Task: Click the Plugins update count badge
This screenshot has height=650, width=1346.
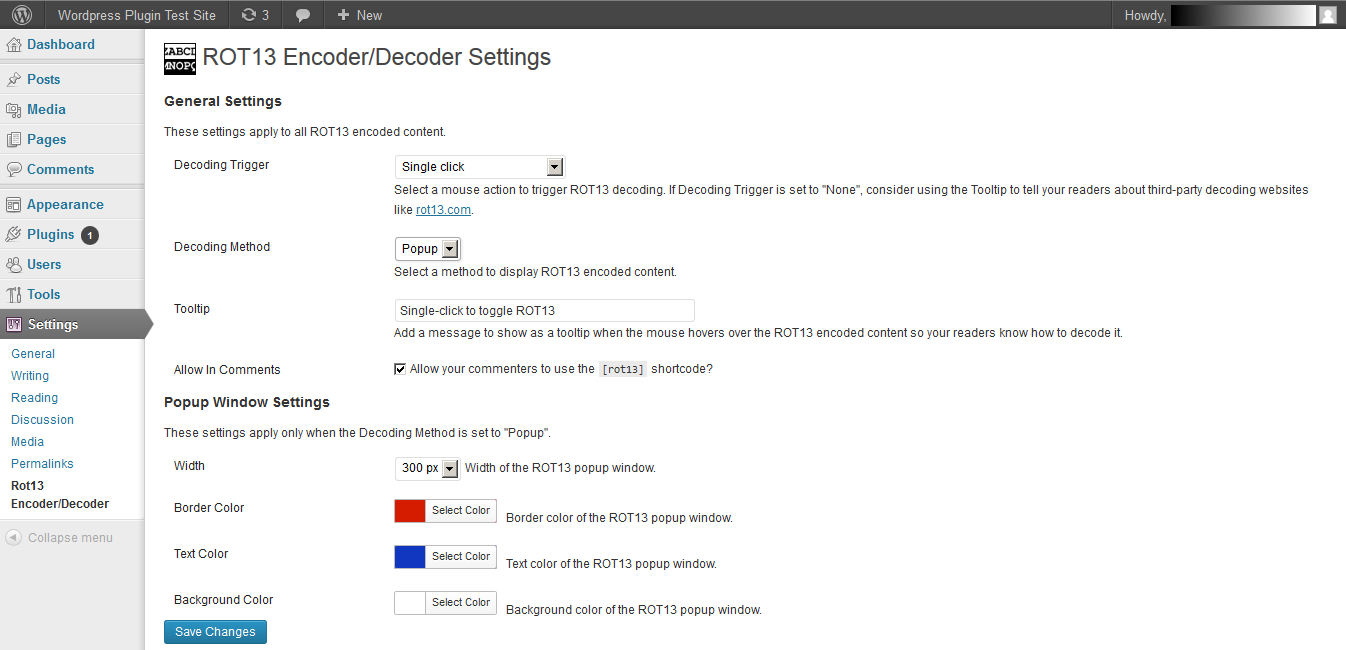Action: pyautogui.click(x=90, y=235)
